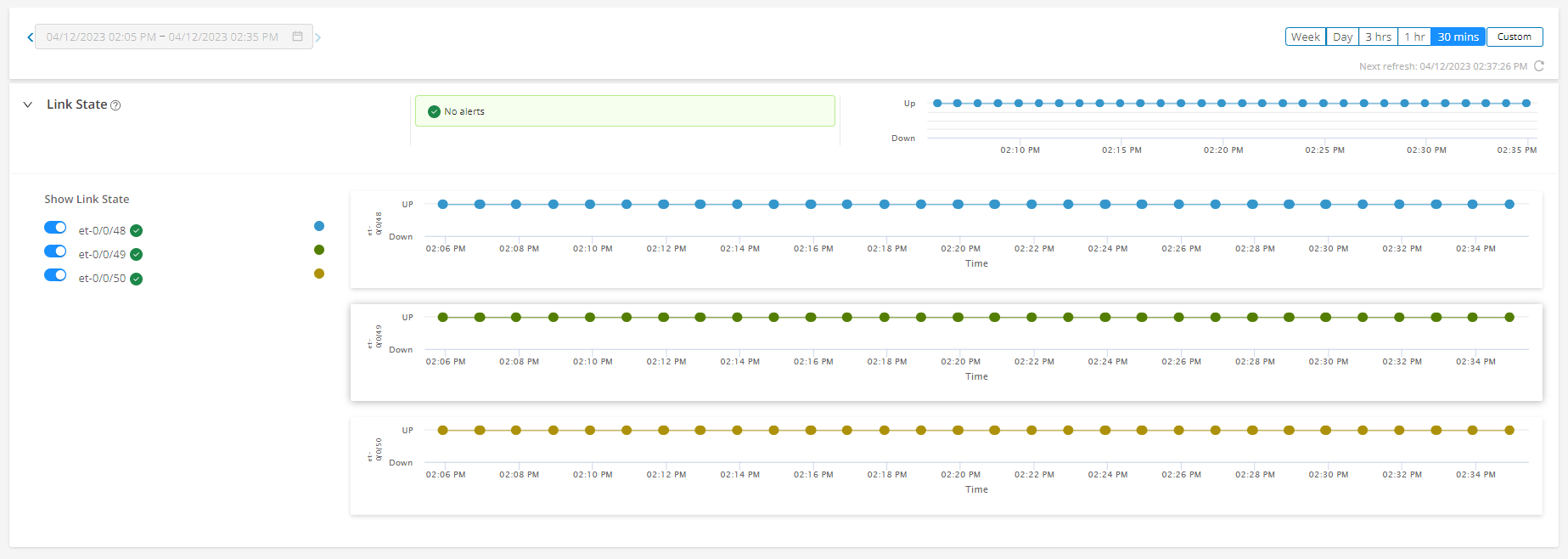Disable the et-0/0/49 link state switch
Viewport: 1568px width, 559px height.
pyautogui.click(x=55, y=251)
